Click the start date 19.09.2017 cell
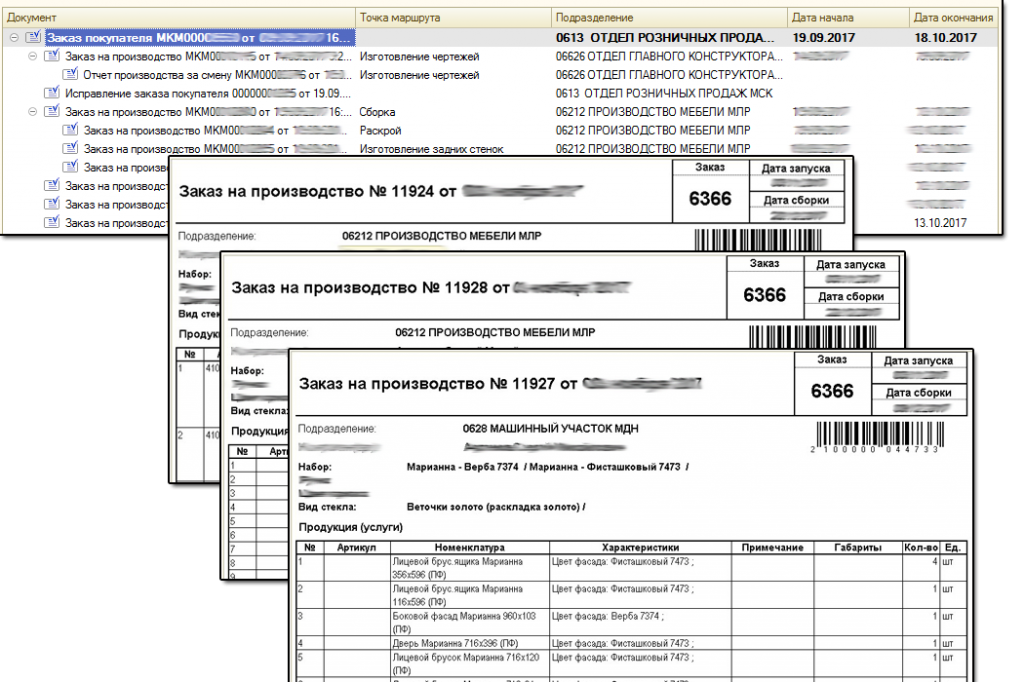This screenshot has height=682, width=1024. point(824,38)
